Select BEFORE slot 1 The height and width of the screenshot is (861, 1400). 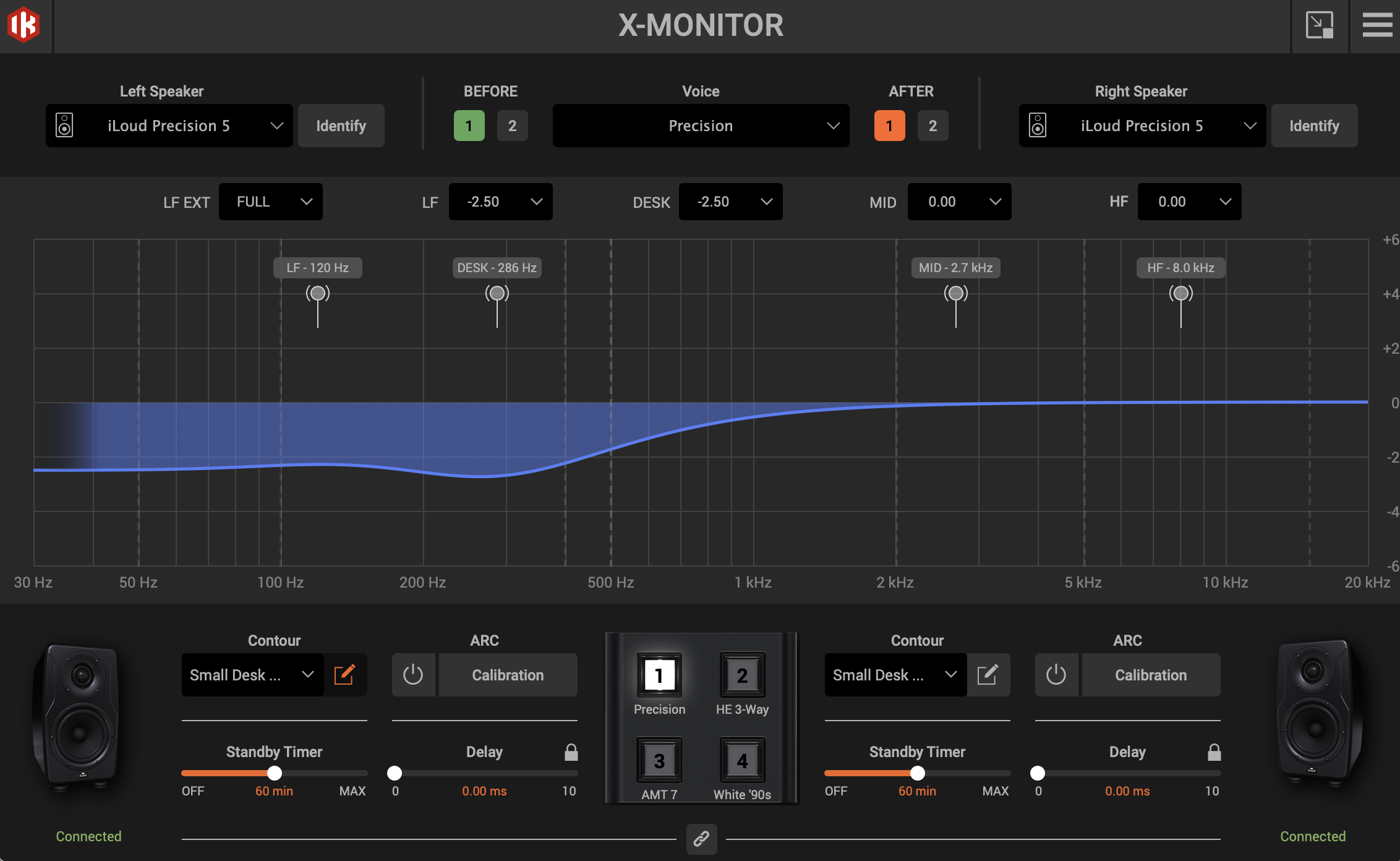(x=469, y=126)
